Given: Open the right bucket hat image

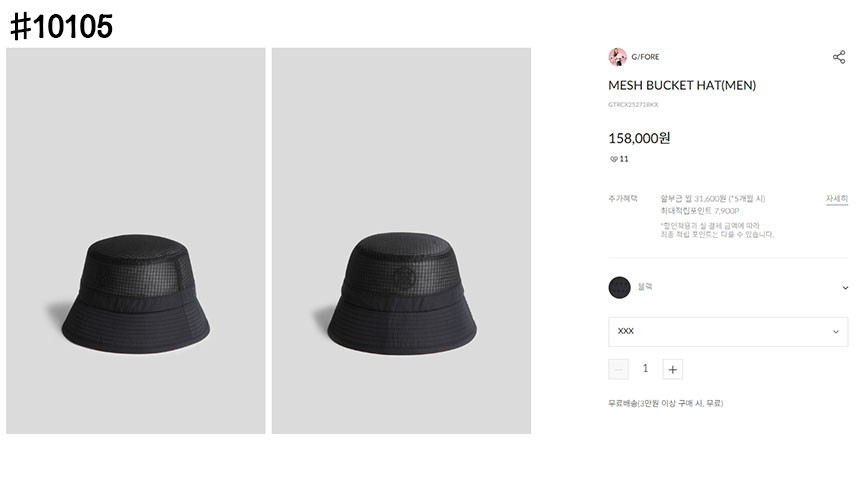Looking at the screenshot, I should pos(401,241).
